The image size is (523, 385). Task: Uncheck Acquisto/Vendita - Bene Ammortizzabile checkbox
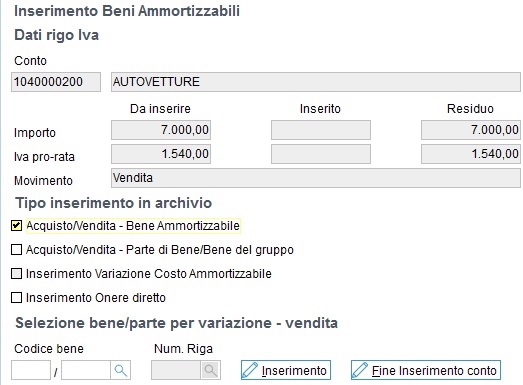16,226
